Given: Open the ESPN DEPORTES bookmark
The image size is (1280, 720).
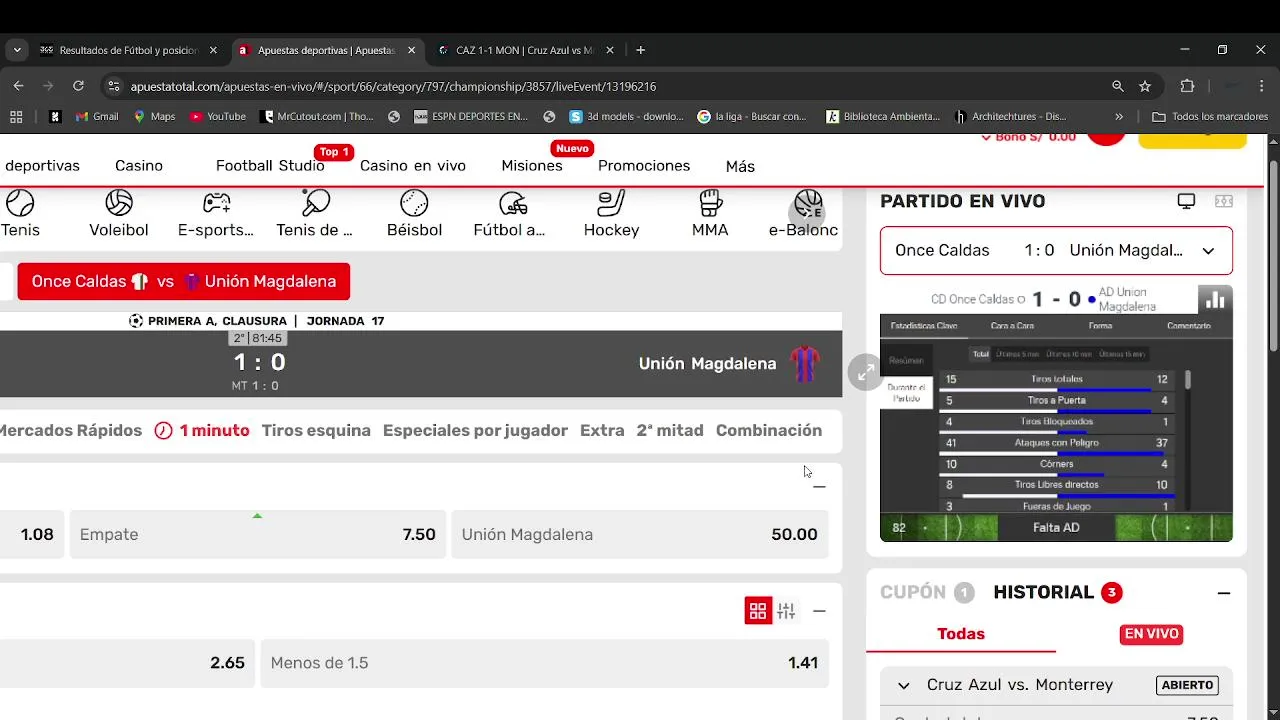Looking at the screenshot, I should click(x=471, y=116).
